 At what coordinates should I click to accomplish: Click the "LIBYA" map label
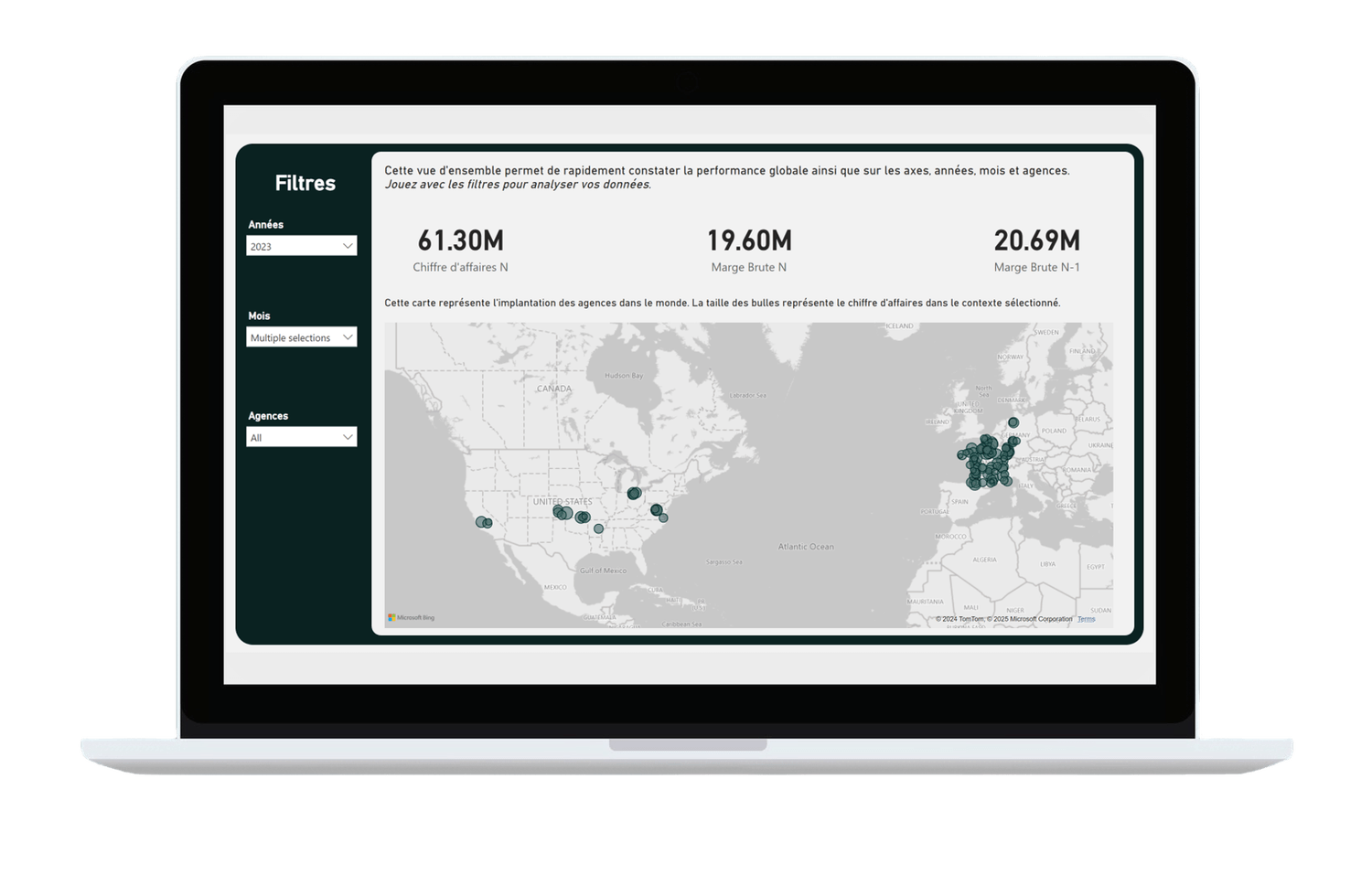1048,564
